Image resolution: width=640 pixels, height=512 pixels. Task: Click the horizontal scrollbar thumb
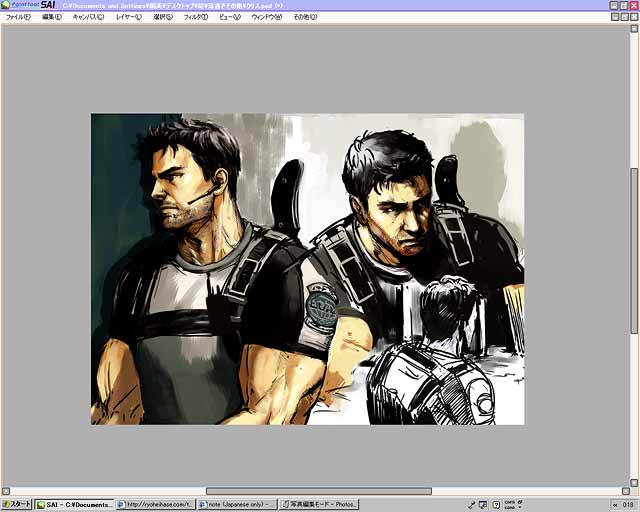click(319, 491)
